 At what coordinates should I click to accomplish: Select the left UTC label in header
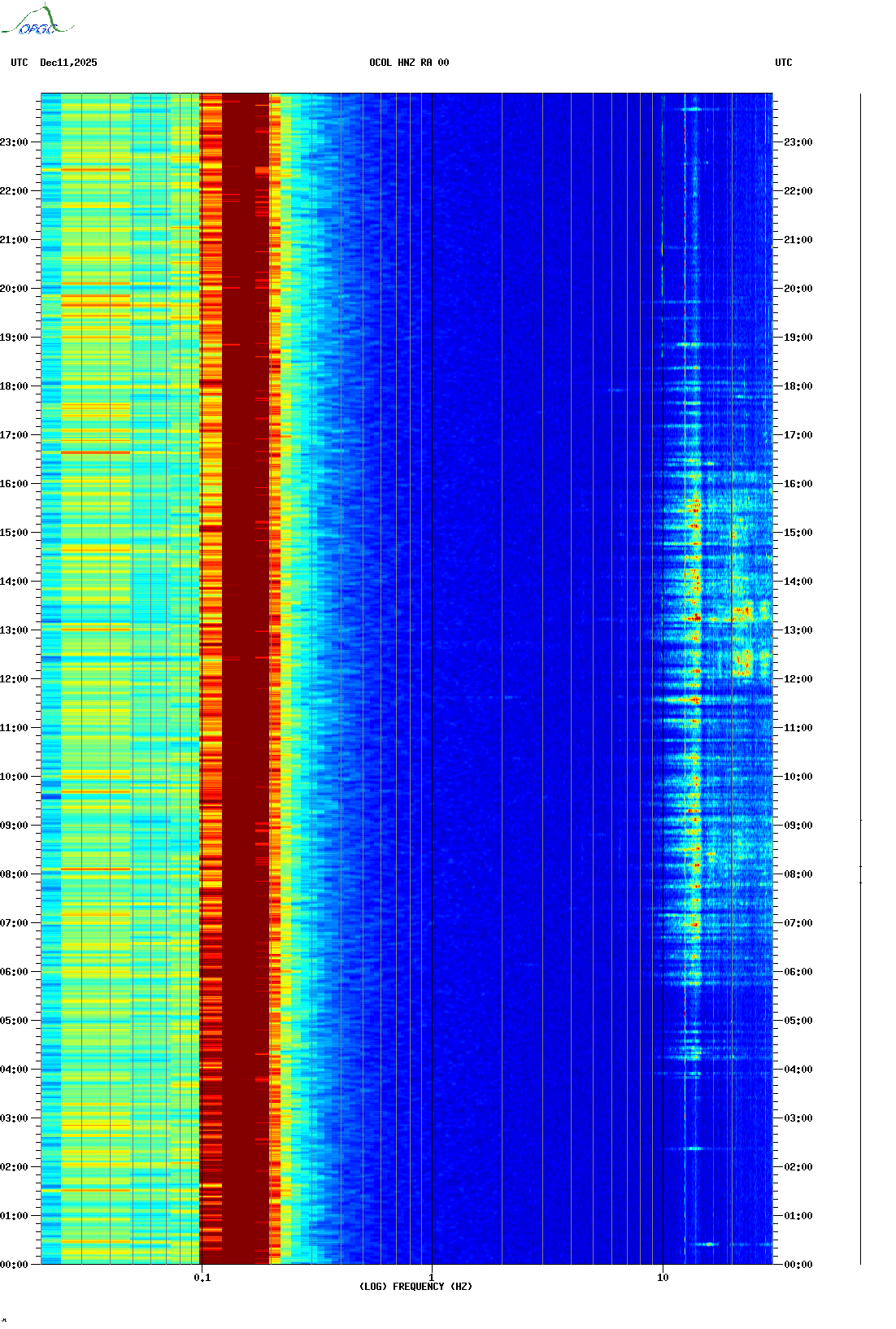coord(20,63)
